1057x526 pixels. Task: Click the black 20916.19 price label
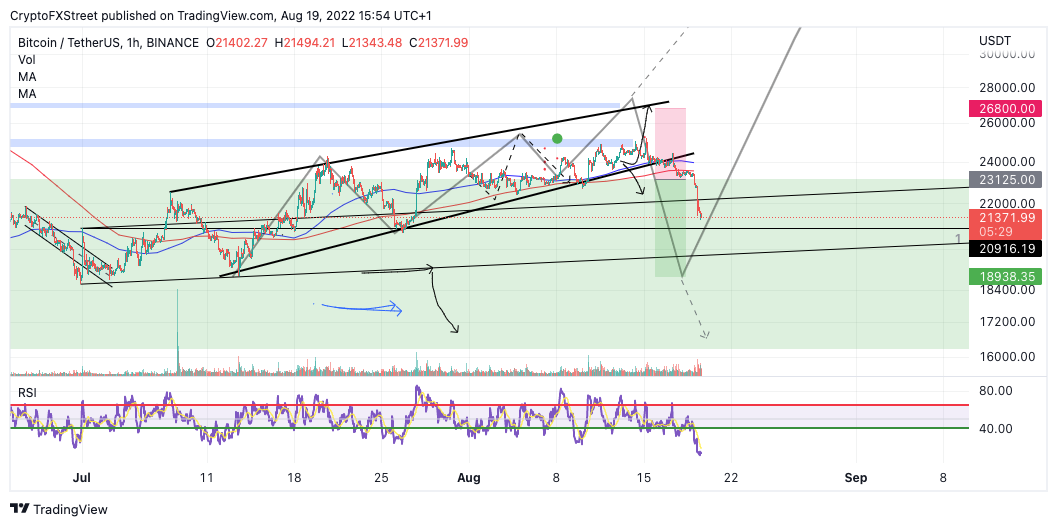coord(1004,248)
